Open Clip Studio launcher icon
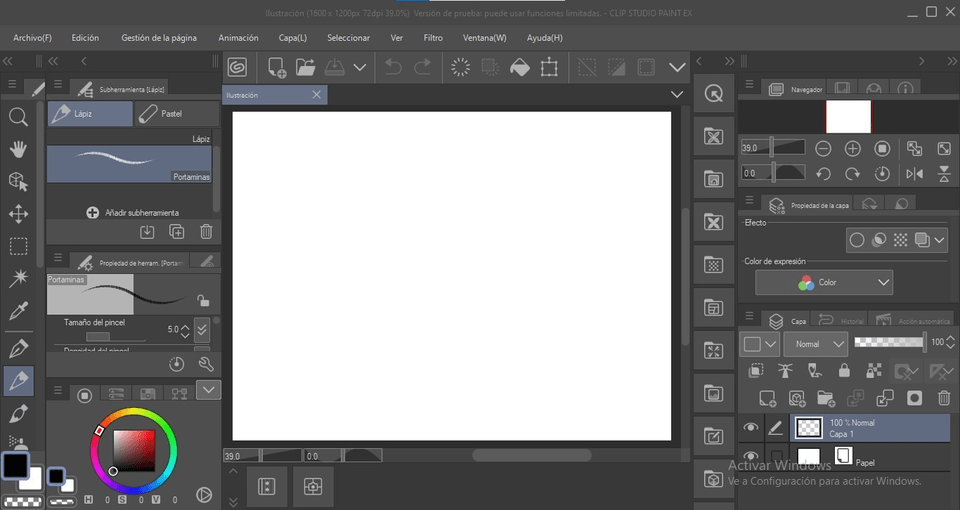The height and width of the screenshot is (510, 960). 238,67
